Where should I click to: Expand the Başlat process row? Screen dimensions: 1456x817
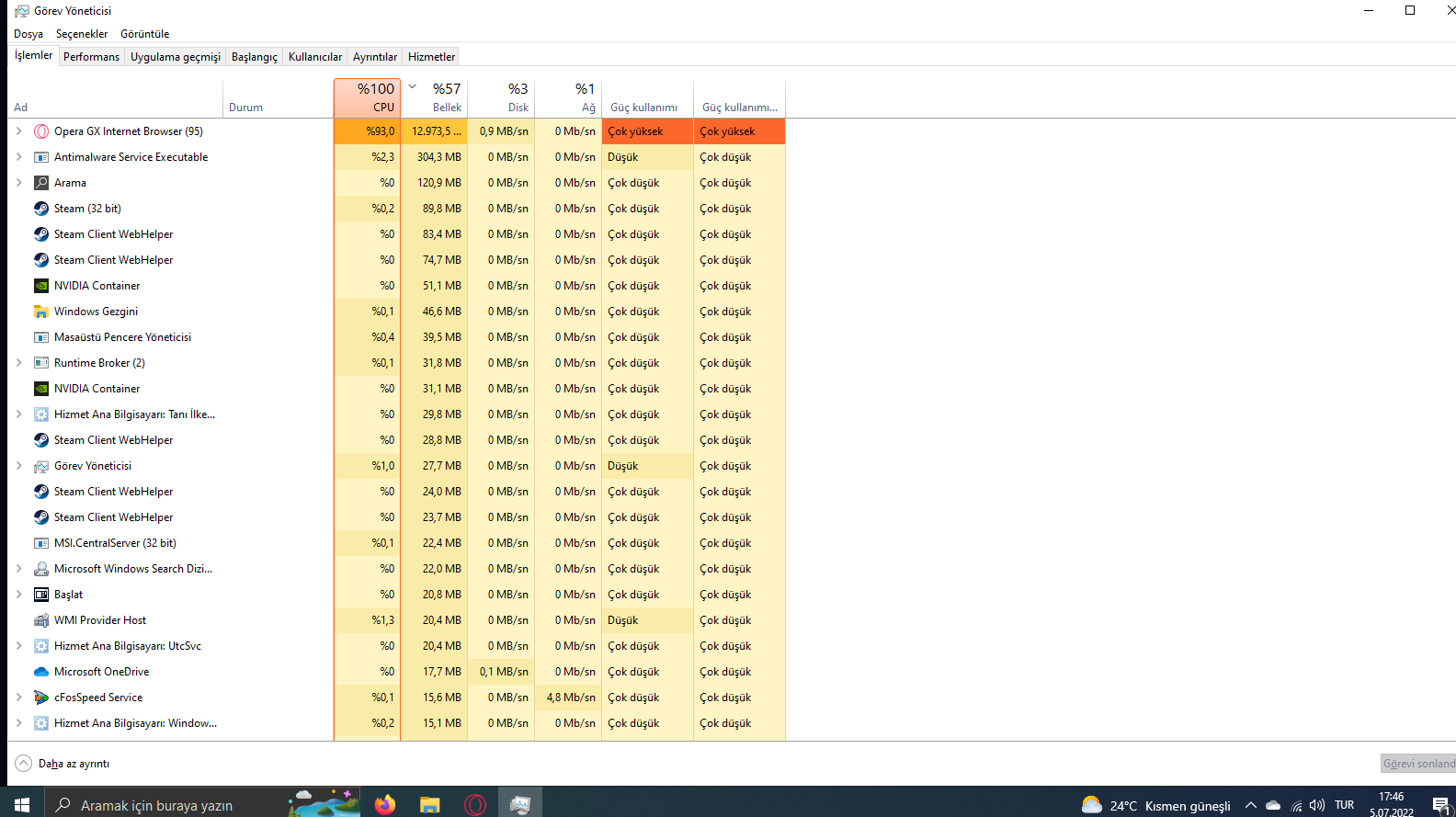[18, 595]
